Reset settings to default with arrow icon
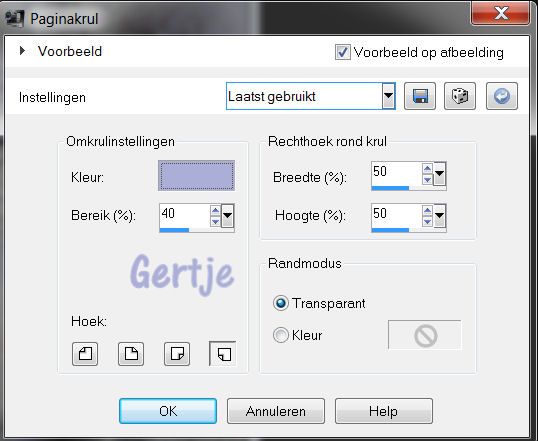The height and width of the screenshot is (441, 538). coord(502,96)
